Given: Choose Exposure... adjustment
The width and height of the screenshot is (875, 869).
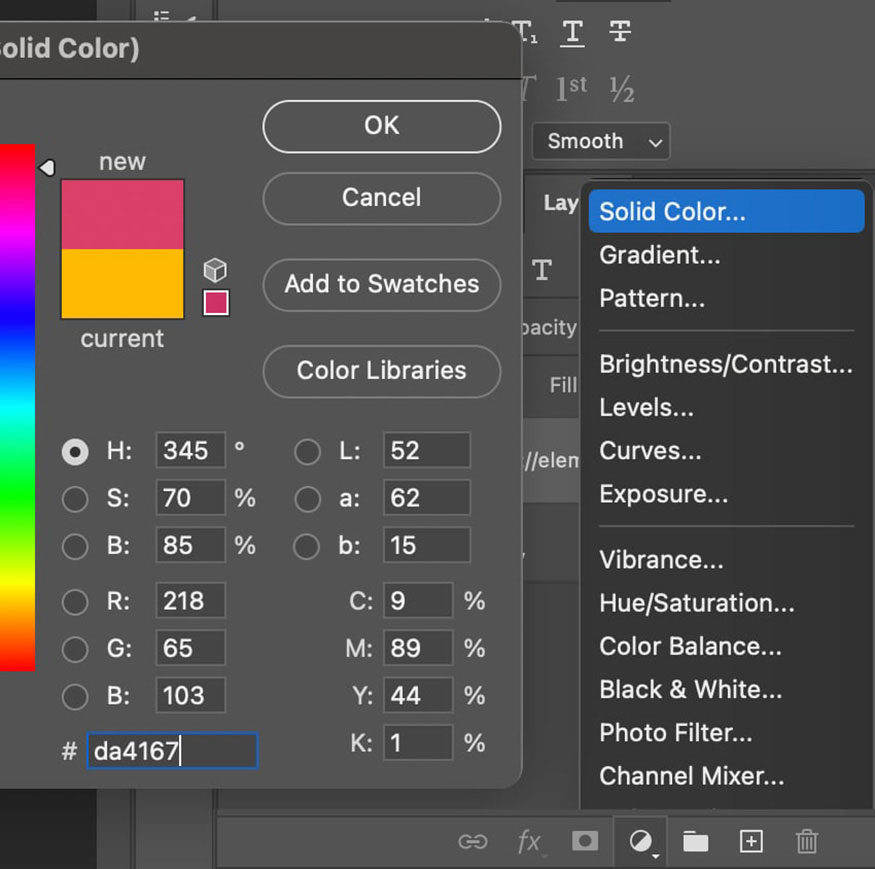Looking at the screenshot, I should (726, 494).
